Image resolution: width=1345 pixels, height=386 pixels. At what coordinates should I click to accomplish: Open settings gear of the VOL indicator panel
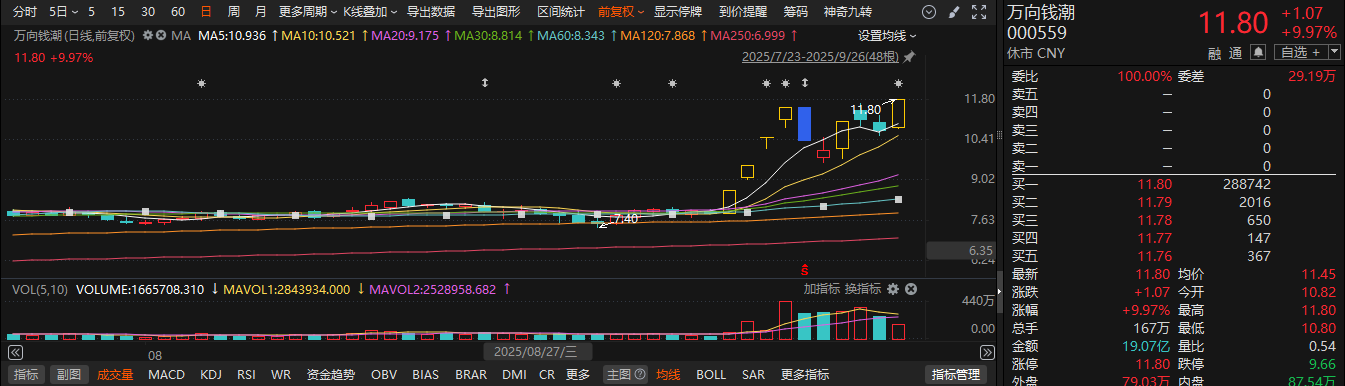(x=893, y=289)
